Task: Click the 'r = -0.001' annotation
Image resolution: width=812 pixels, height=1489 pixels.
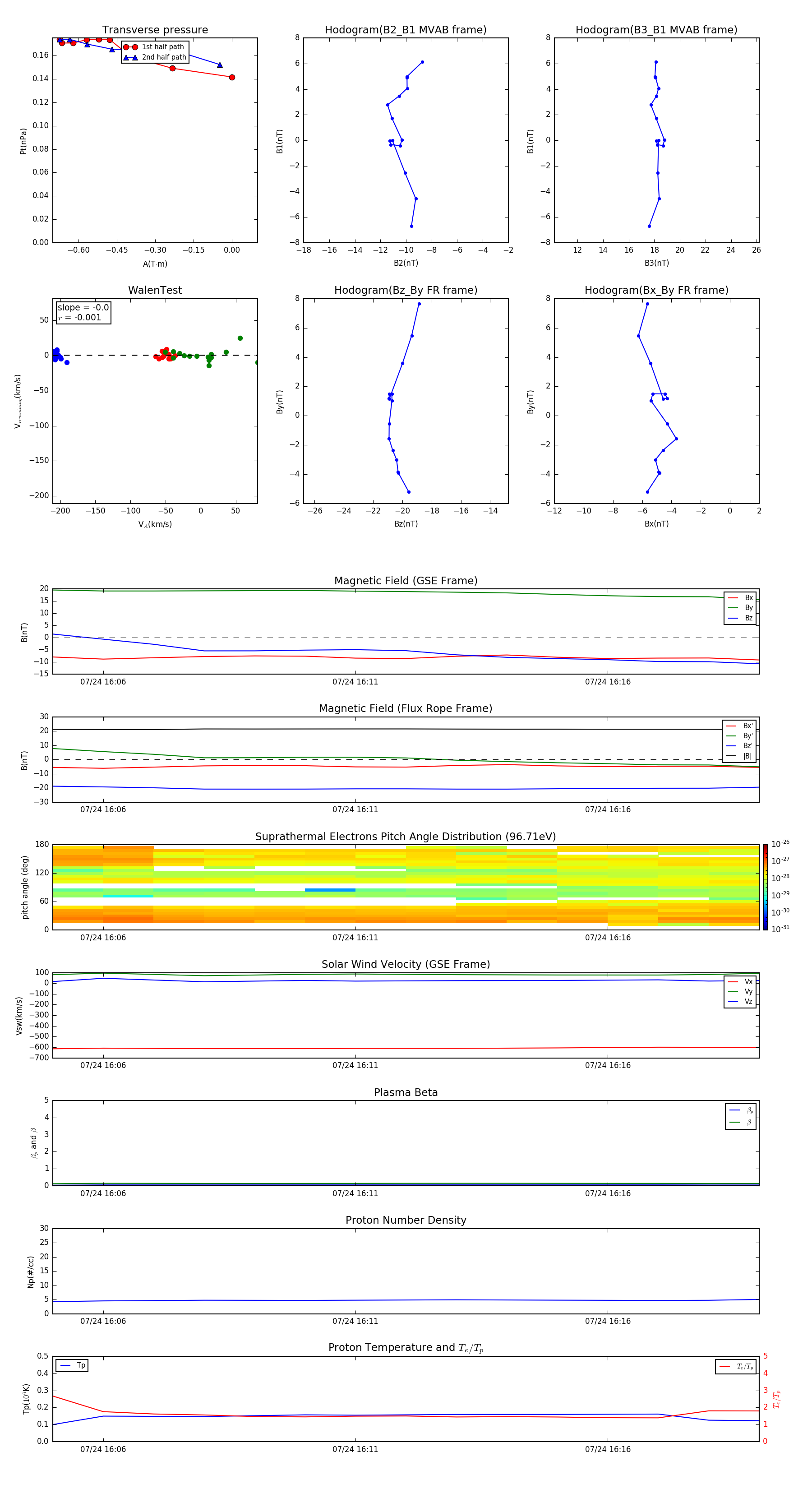Action: (x=80, y=317)
